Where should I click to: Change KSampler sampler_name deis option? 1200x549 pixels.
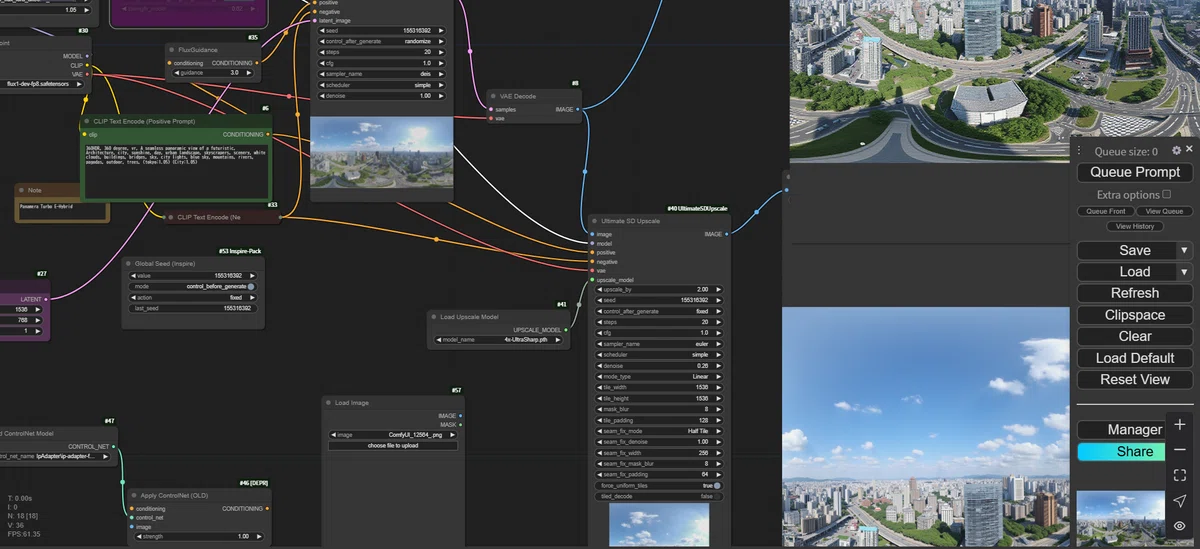click(380, 74)
